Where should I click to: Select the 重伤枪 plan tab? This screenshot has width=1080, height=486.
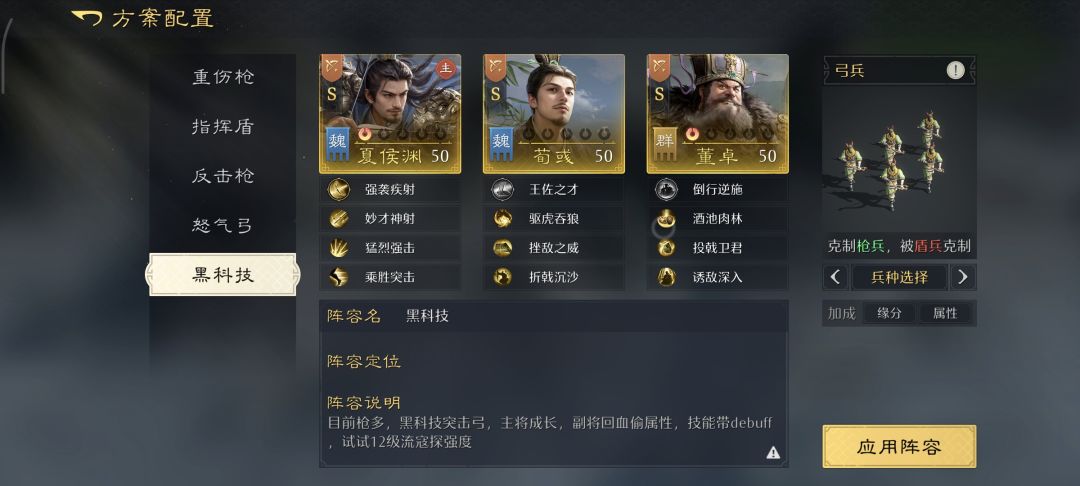coord(223,77)
